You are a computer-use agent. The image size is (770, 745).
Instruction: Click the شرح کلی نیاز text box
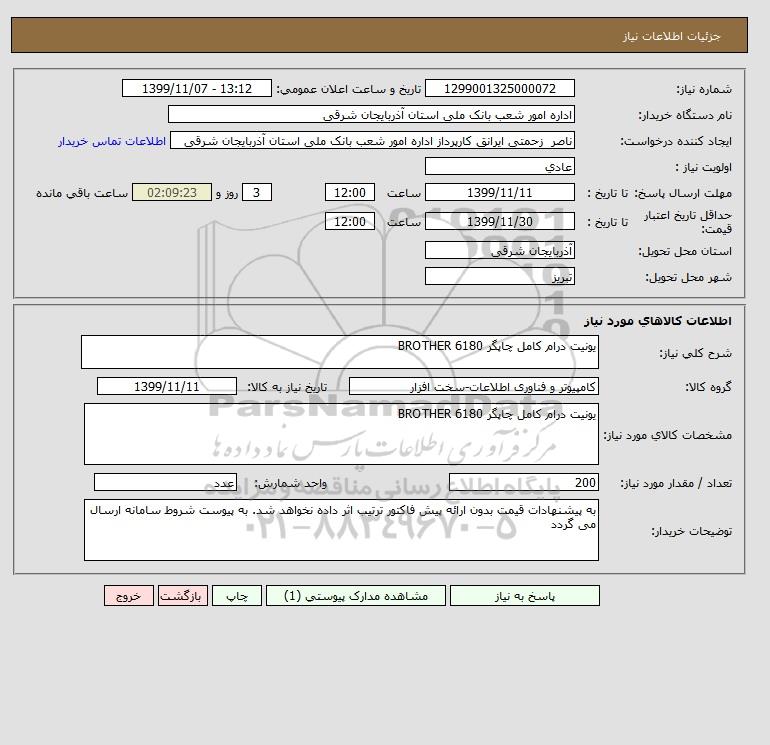[340, 352]
